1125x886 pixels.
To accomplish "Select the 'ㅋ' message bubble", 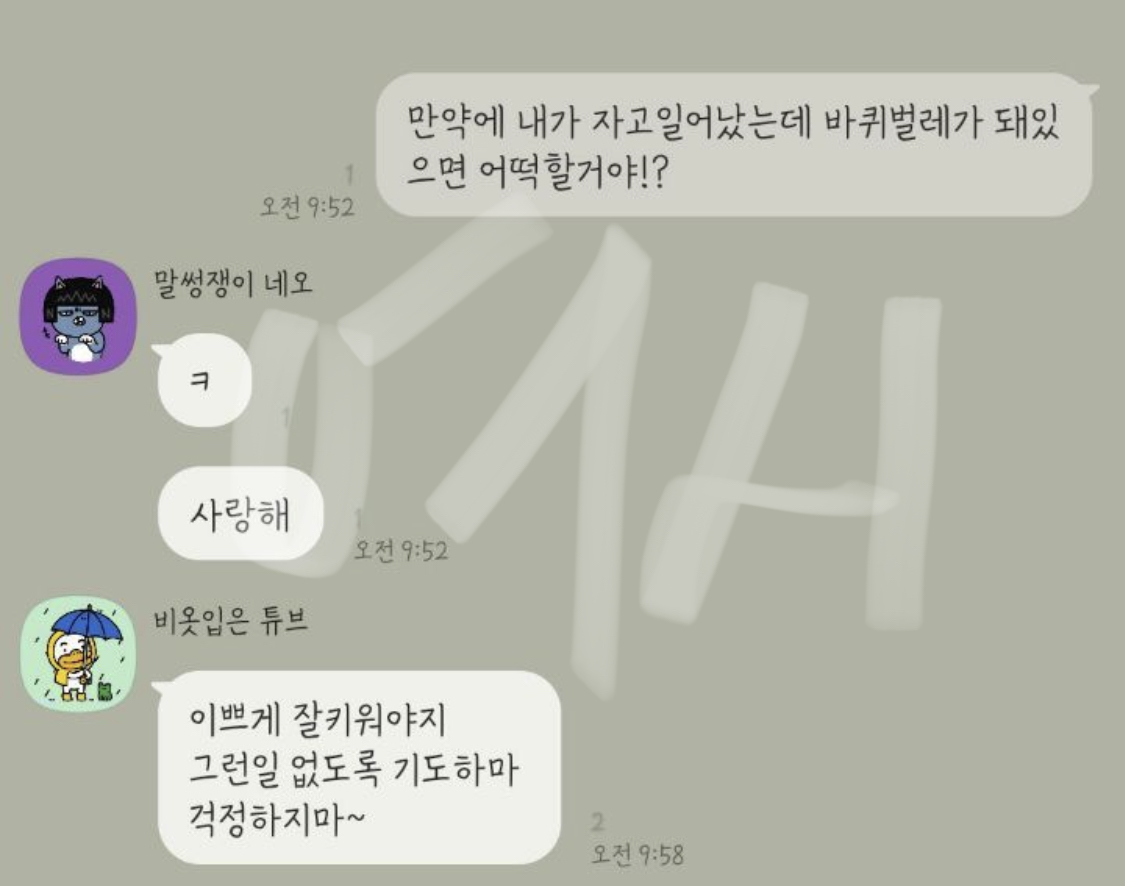I will (204, 381).
